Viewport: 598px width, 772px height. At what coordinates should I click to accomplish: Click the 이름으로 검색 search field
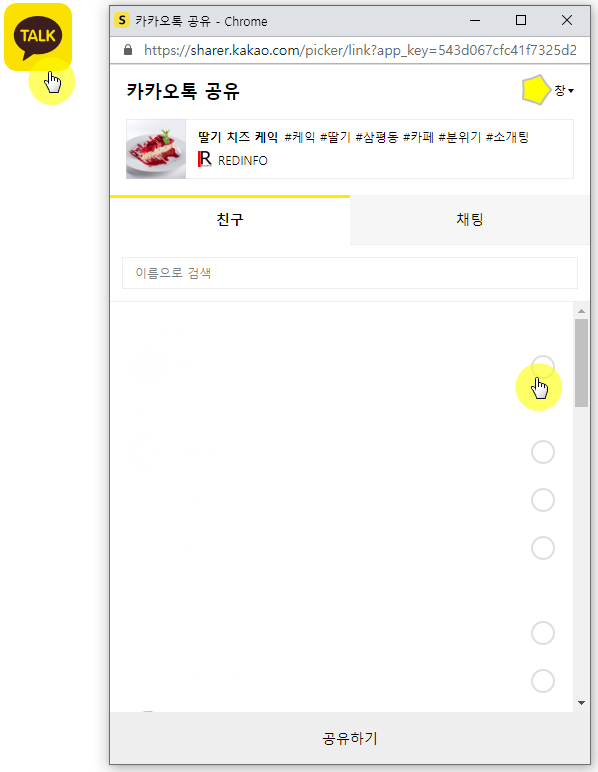[x=350, y=273]
